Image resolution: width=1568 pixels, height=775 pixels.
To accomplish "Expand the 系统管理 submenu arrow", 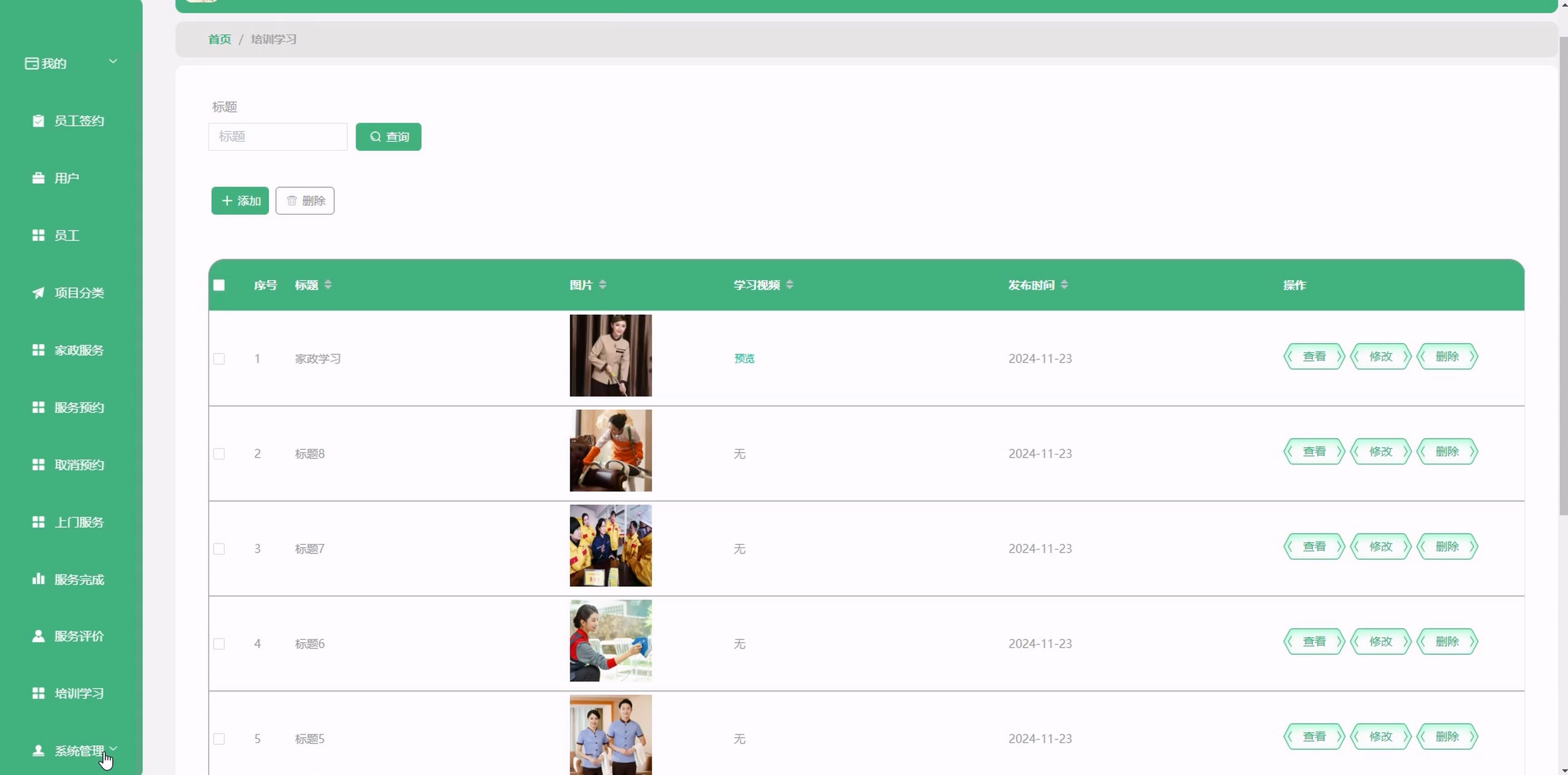I will (x=113, y=748).
